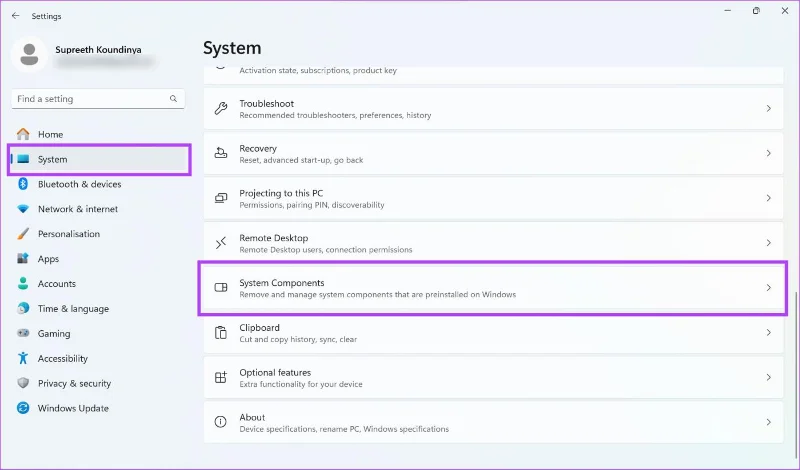Screen dimensions: 800x470
Task: Open the Apps settings section
Action: click(99, 258)
